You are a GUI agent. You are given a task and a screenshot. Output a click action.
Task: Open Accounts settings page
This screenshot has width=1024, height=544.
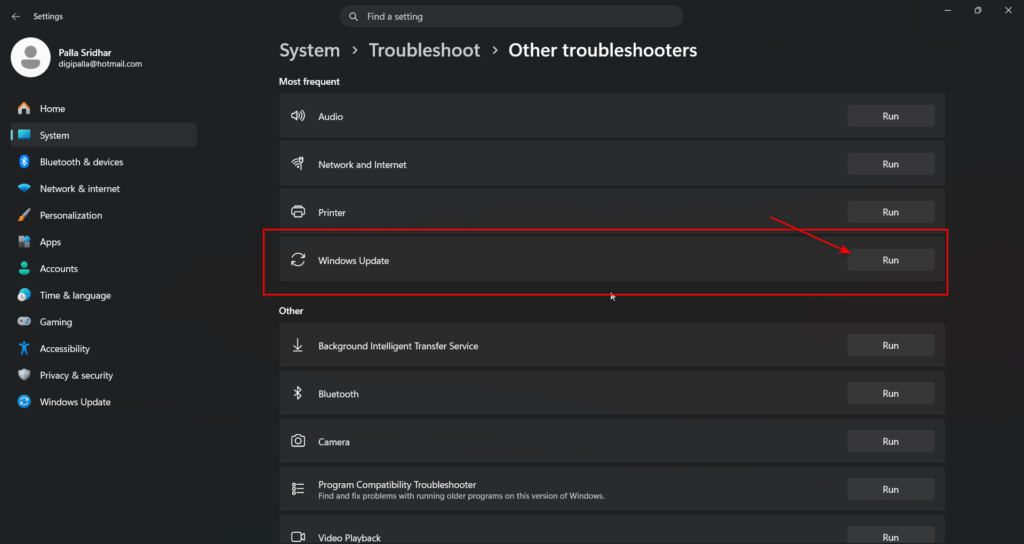pos(104,268)
